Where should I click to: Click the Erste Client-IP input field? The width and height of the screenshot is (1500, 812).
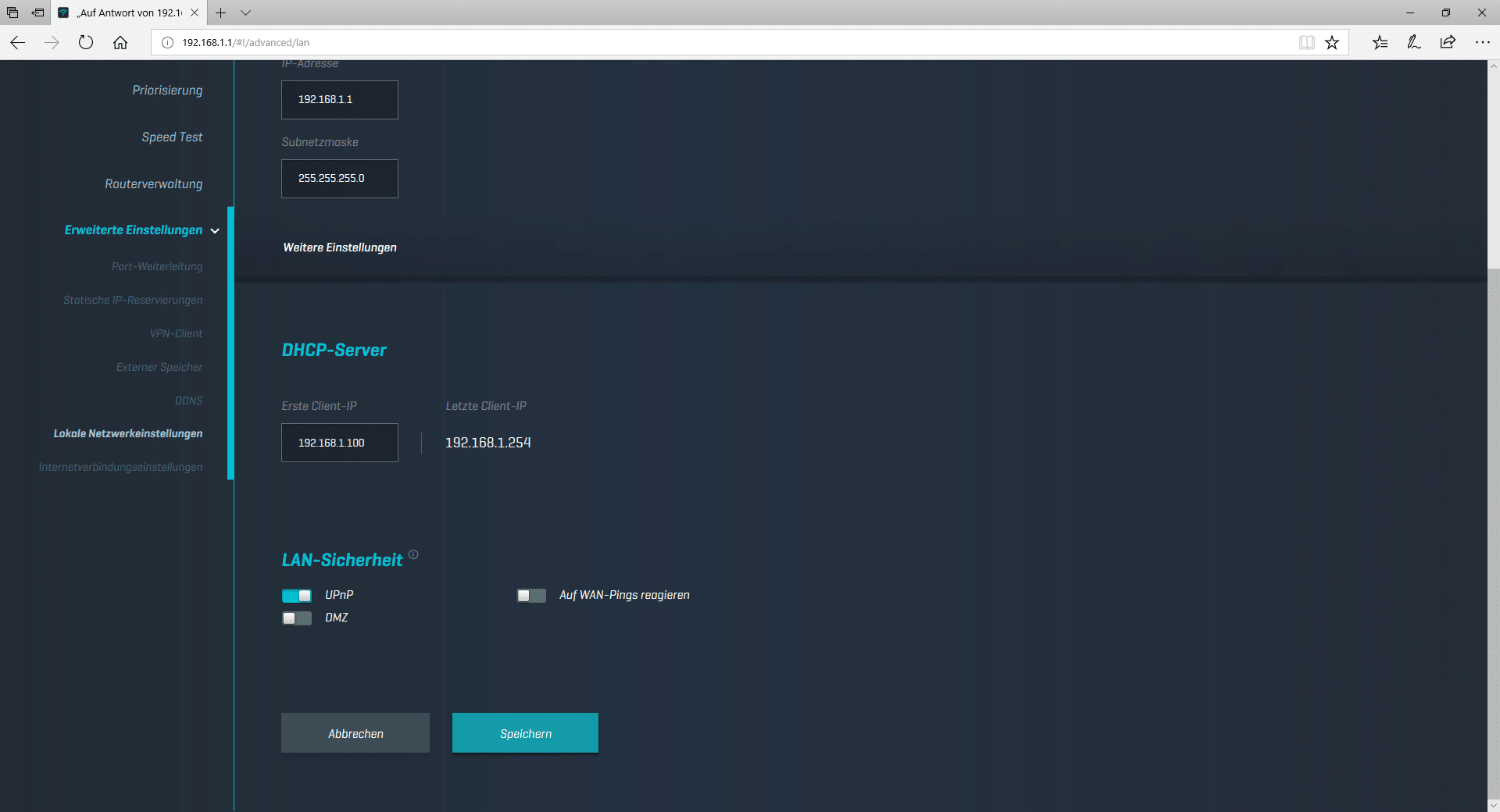(x=340, y=443)
